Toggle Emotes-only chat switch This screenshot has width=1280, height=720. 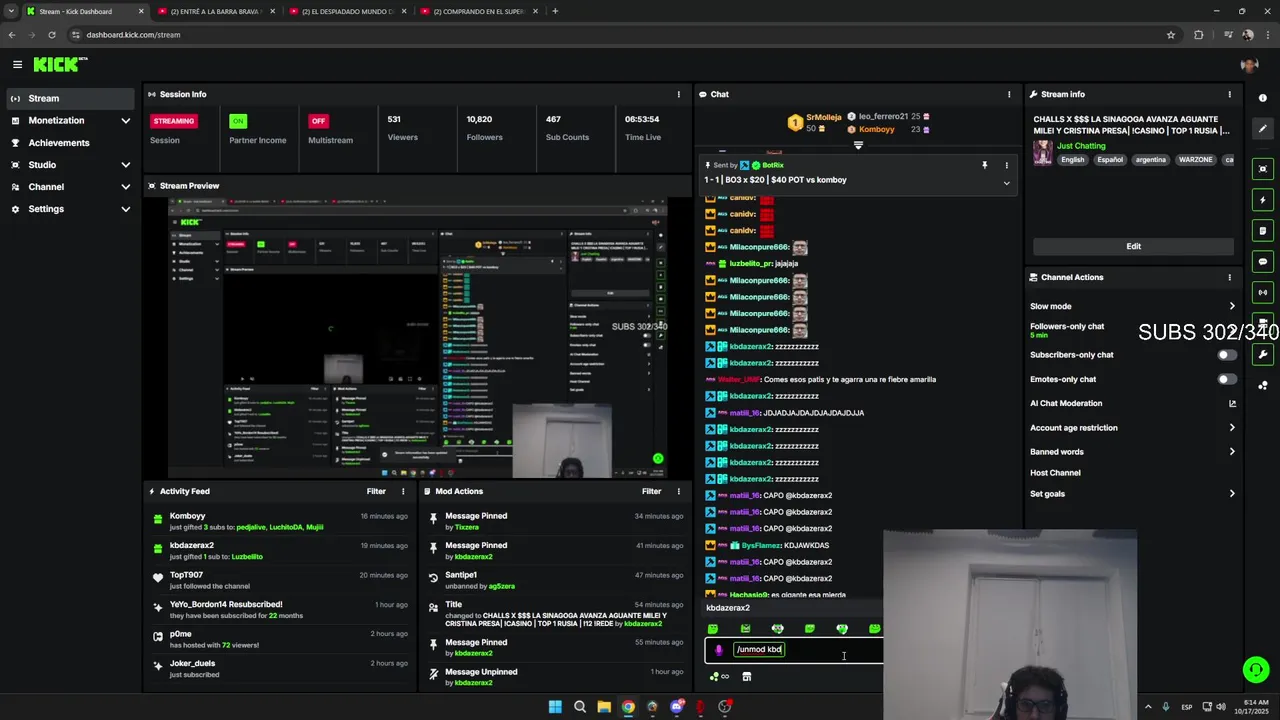pos(1226,380)
